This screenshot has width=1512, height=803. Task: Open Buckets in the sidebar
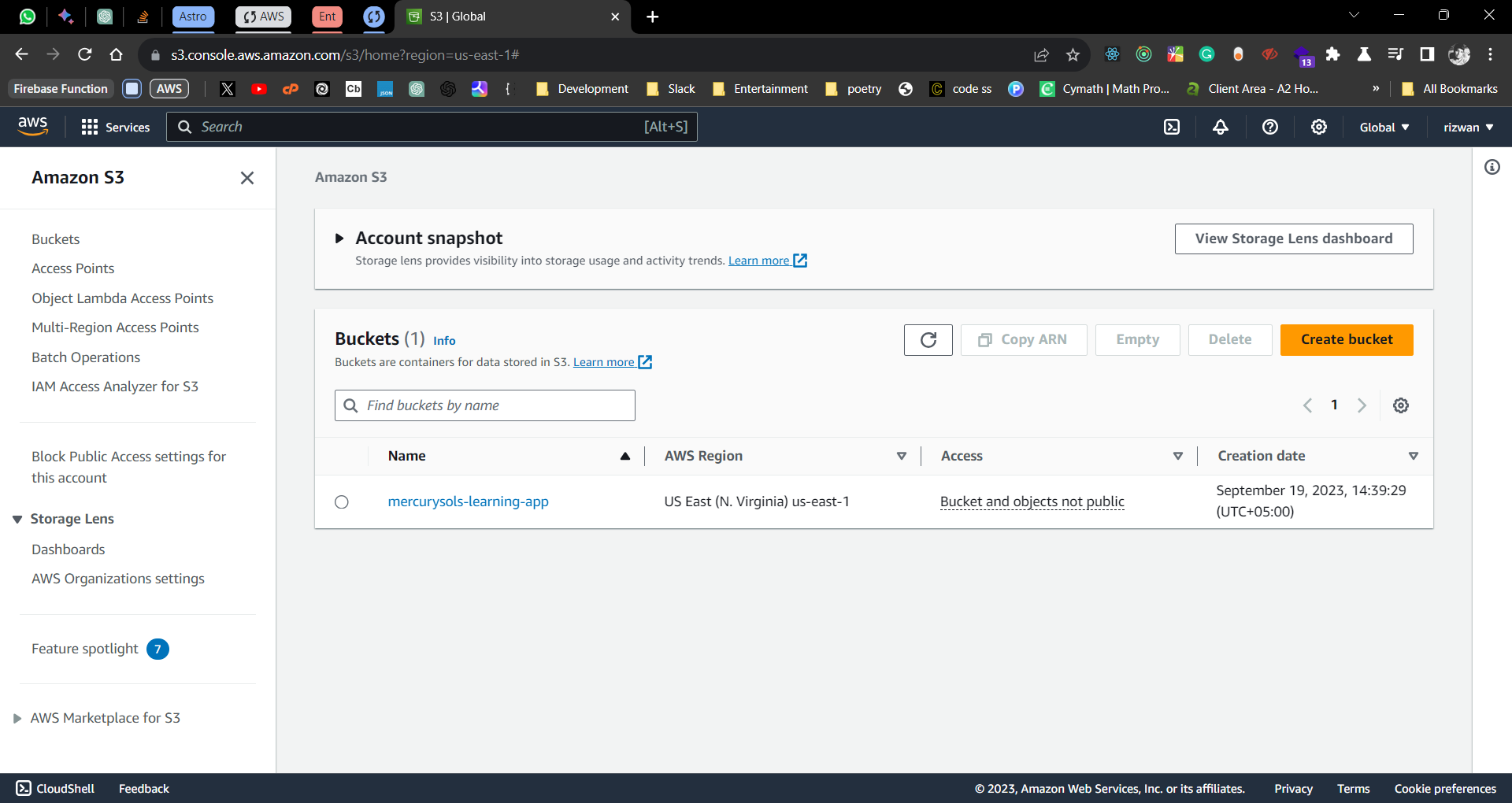tap(56, 239)
